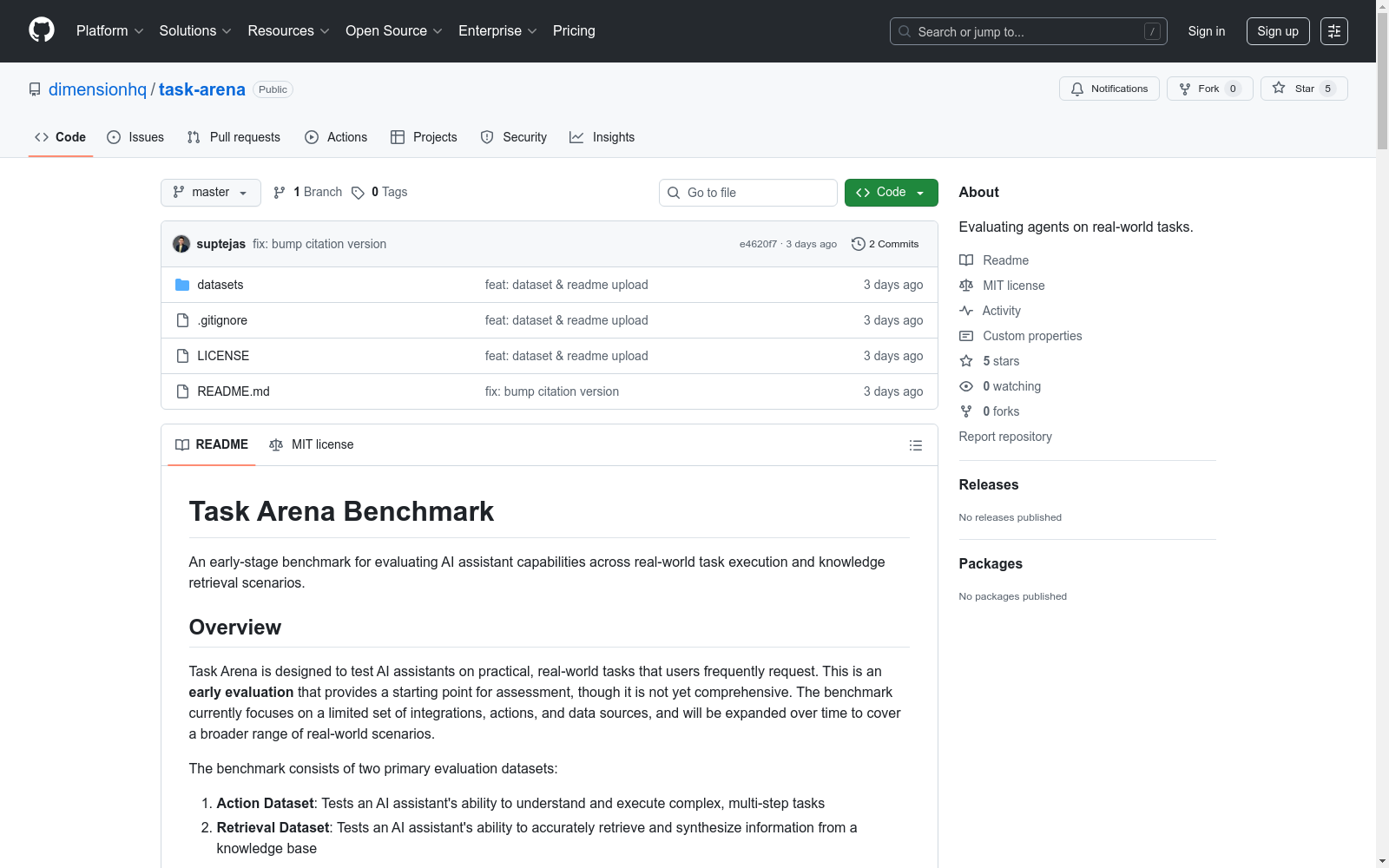Click the Readme book icon in About
This screenshot has height=868, width=1389.
(966, 260)
